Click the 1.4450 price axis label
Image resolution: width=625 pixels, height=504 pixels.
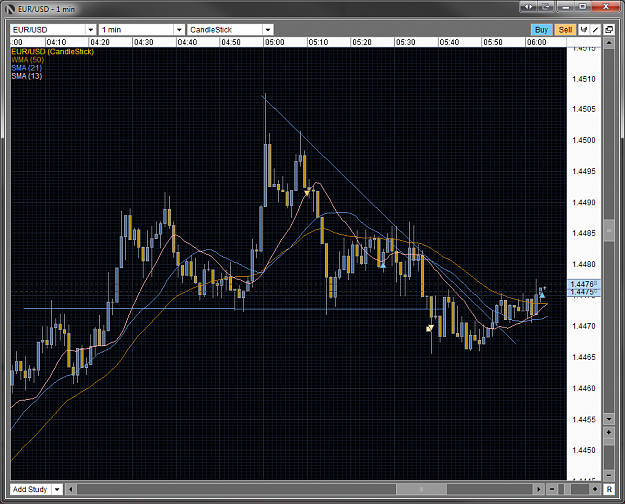(584, 450)
